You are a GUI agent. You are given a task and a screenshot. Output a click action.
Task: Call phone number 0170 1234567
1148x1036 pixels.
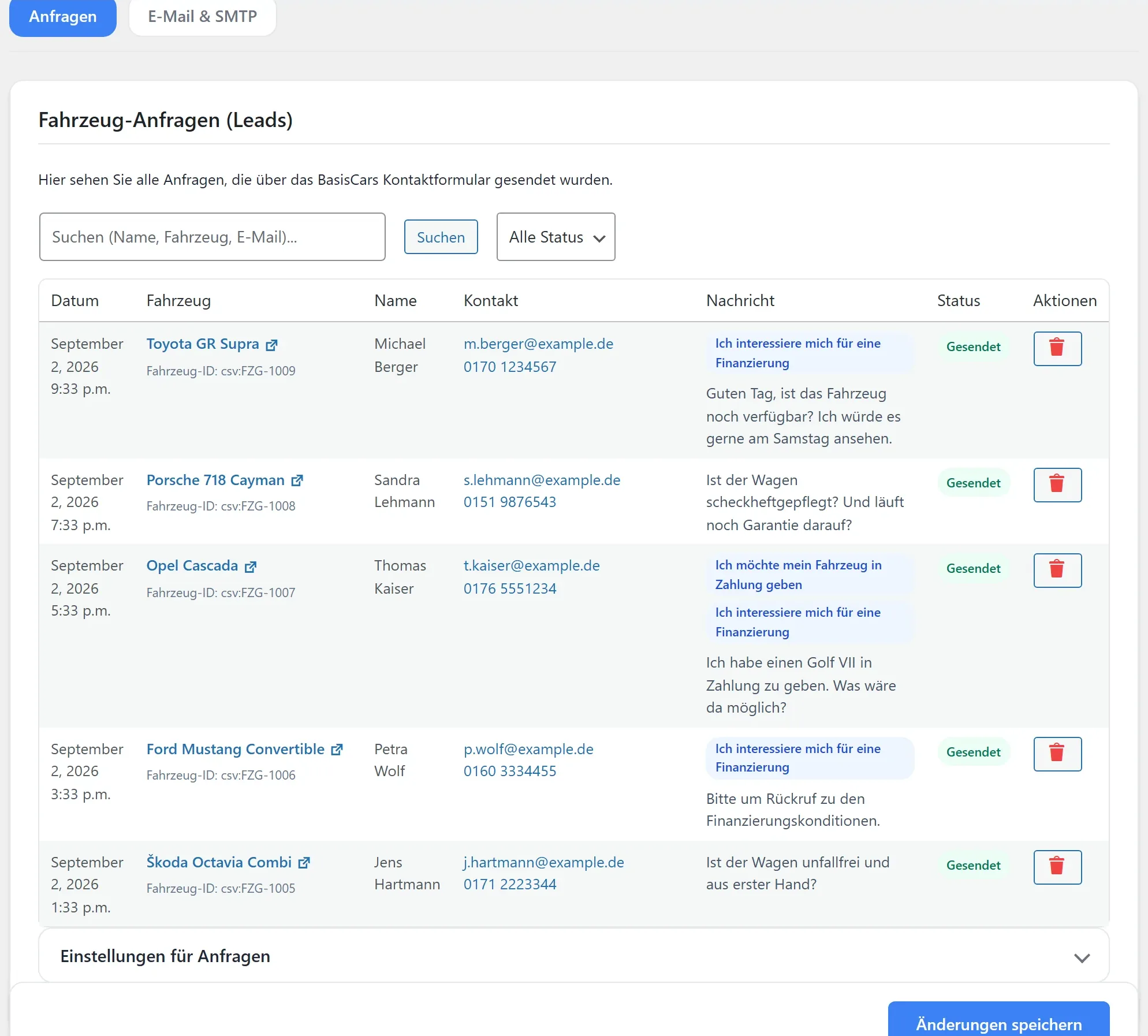(x=510, y=367)
